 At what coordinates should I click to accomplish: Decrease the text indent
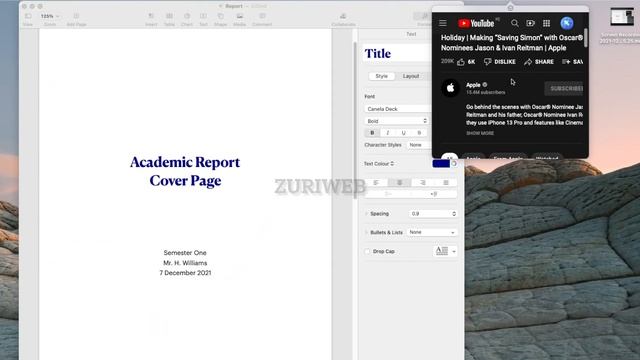pyautogui.click(x=388, y=194)
